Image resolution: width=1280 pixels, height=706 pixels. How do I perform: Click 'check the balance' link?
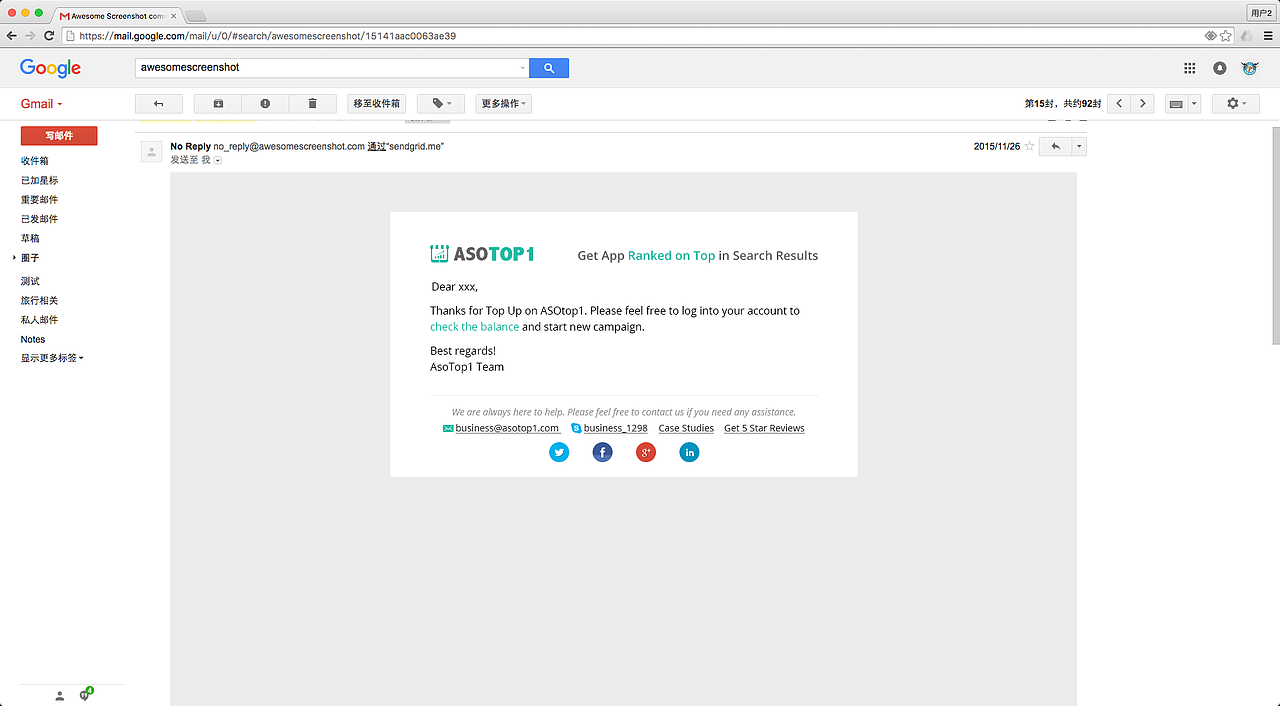pyautogui.click(x=475, y=326)
